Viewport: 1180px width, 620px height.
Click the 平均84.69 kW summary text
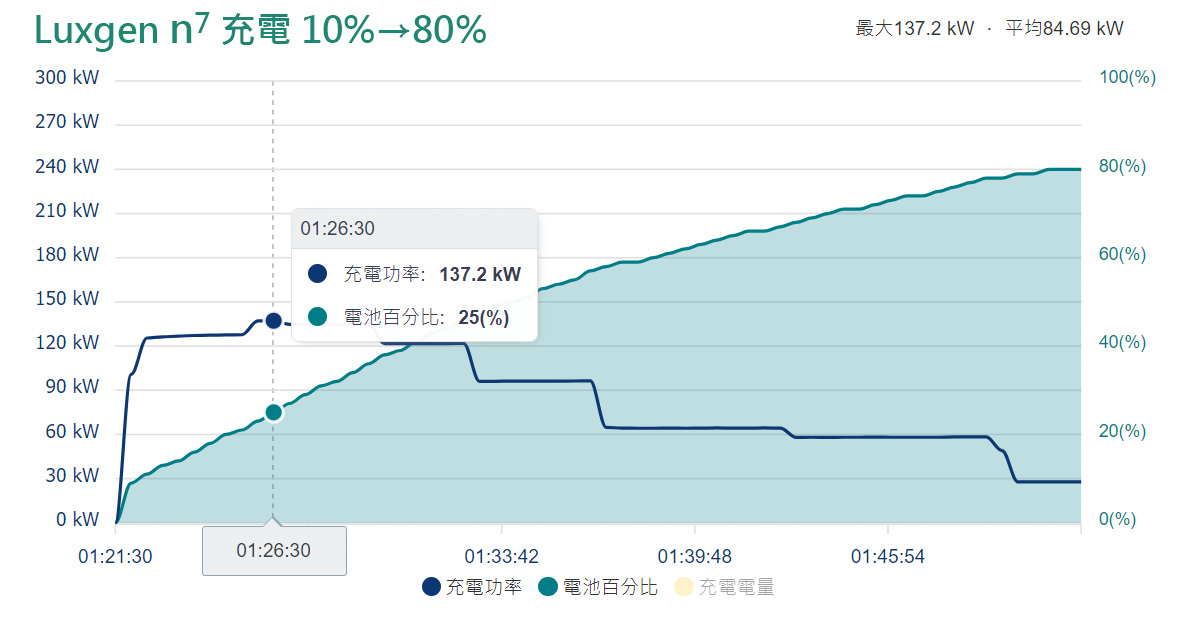point(1064,28)
